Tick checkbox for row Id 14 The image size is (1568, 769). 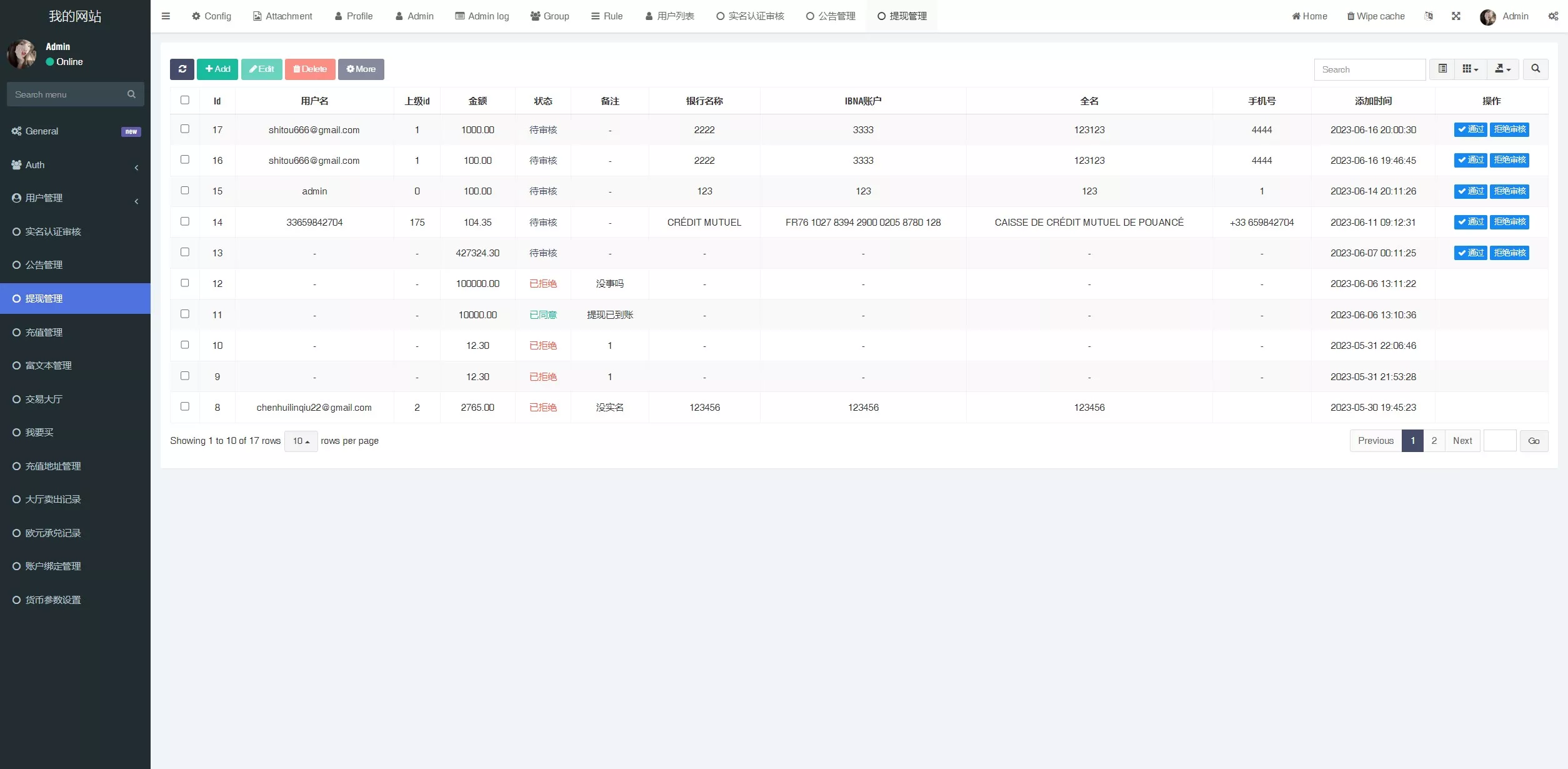pos(185,221)
